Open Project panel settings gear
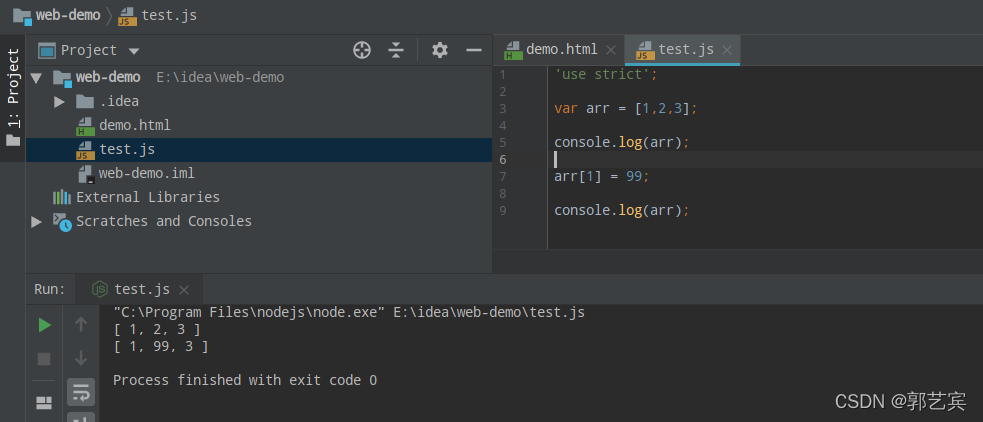Viewport: 983px width, 422px height. [x=440, y=50]
